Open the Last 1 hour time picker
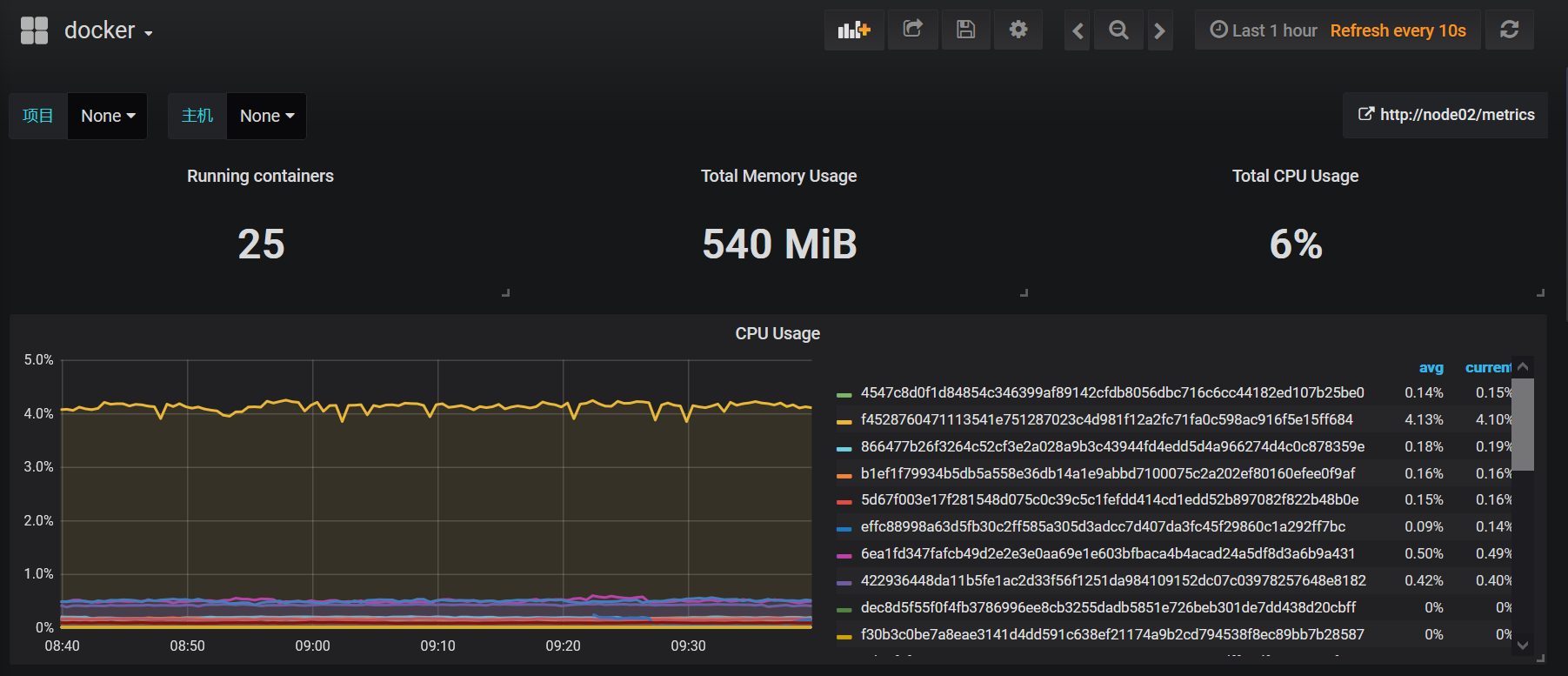 click(1338, 30)
